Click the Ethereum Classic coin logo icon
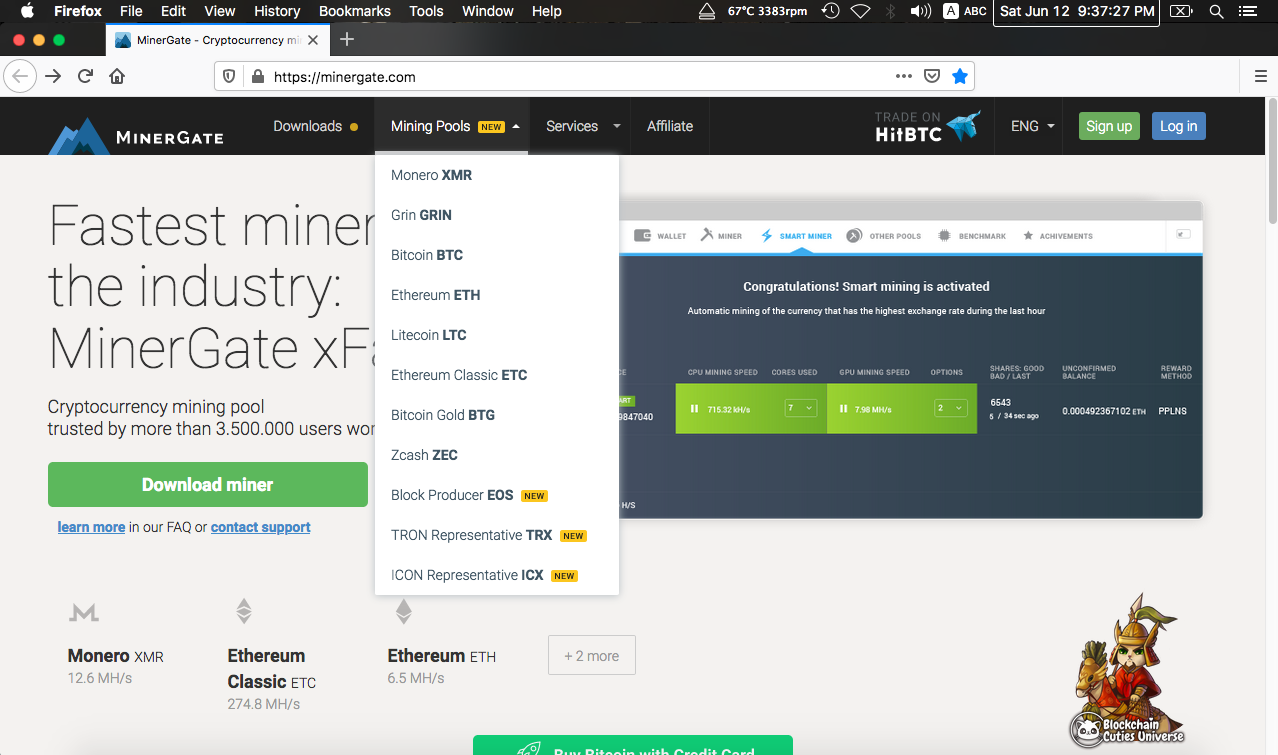The height and width of the screenshot is (755, 1278). click(243, 611)
